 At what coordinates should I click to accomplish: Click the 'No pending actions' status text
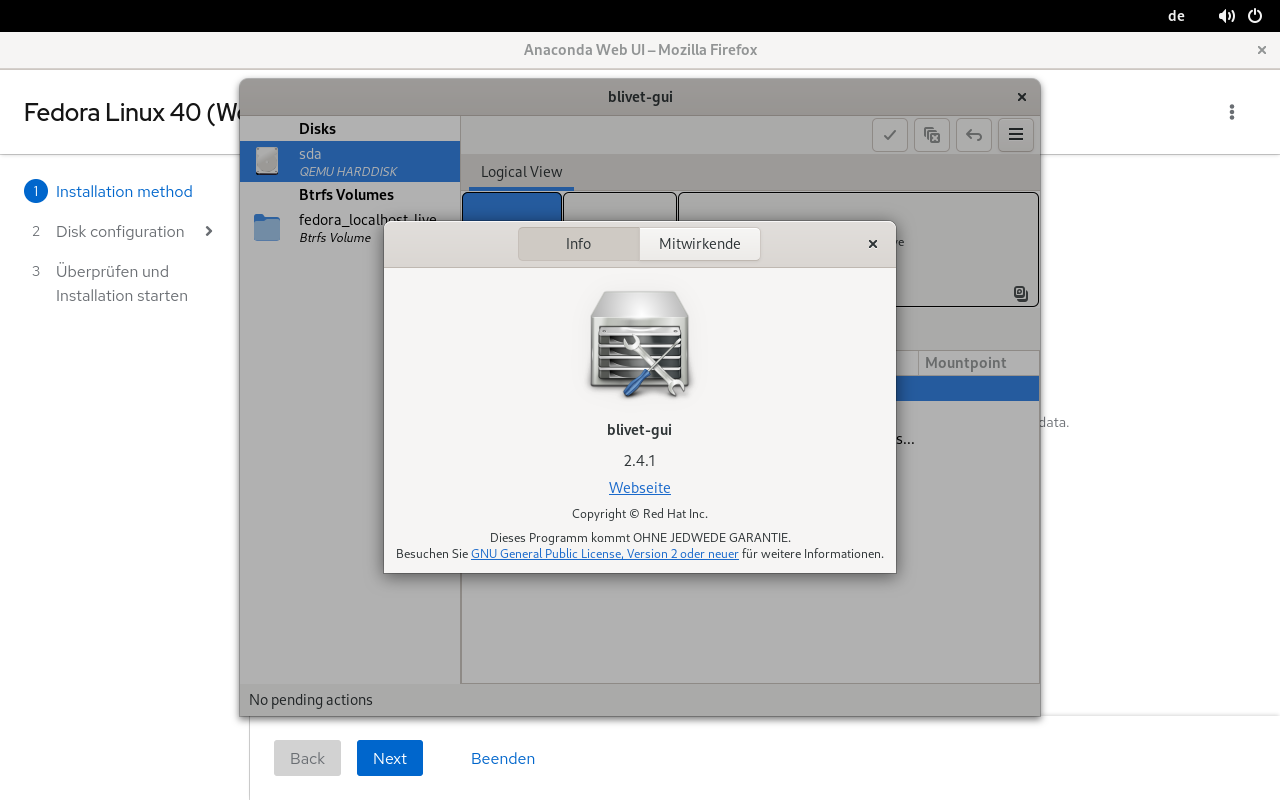point(311,700)
